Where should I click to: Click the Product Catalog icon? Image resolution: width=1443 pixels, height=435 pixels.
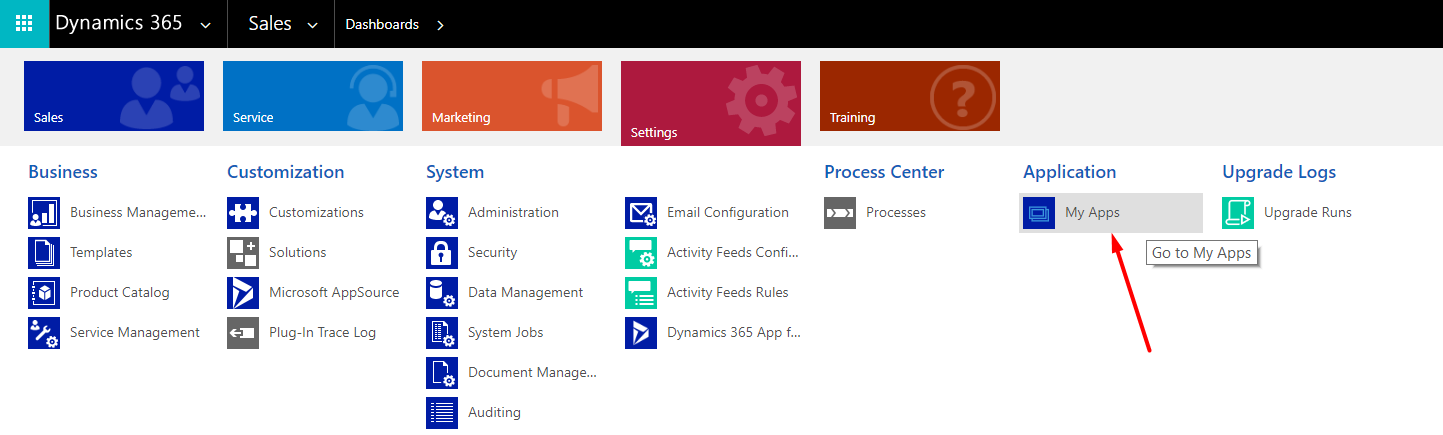tap(44, 293)
